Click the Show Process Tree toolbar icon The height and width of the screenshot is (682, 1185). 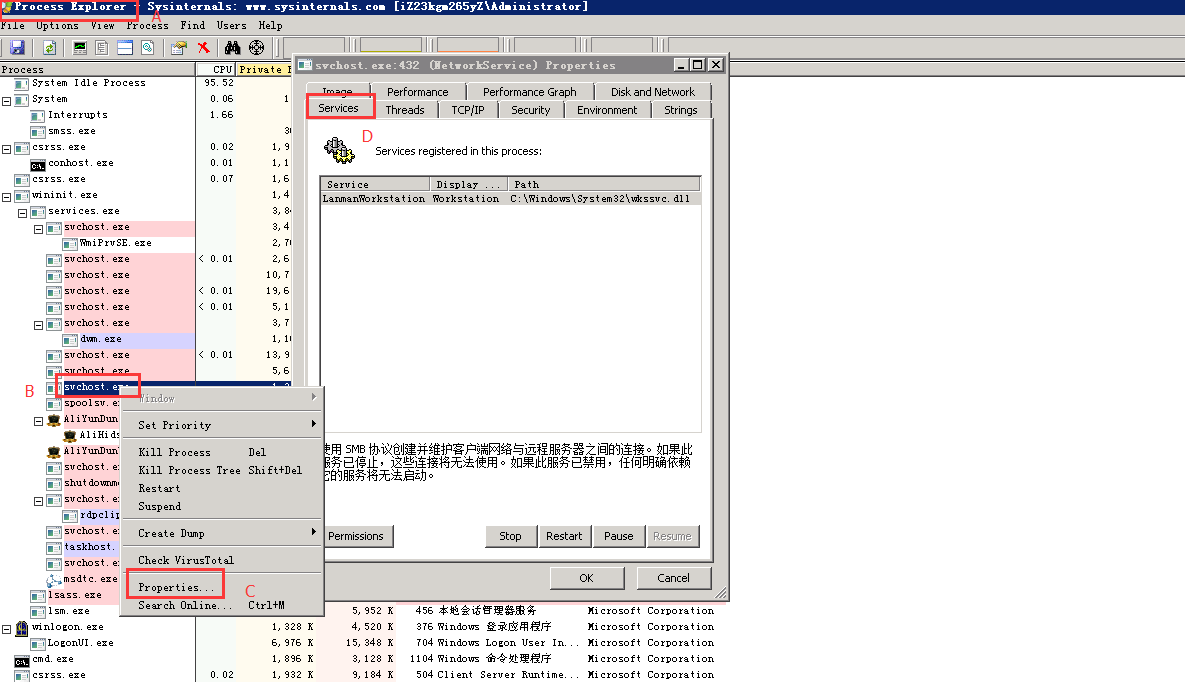coord(101,47)
